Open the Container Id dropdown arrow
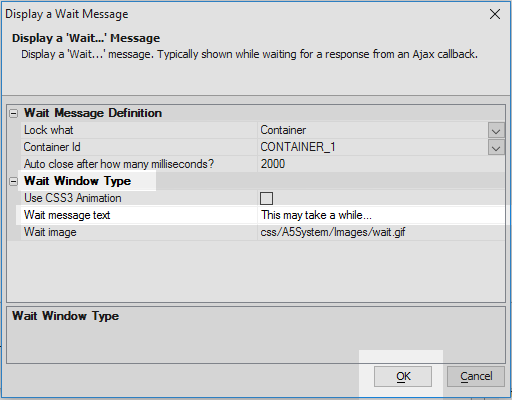 pos(496,148)
